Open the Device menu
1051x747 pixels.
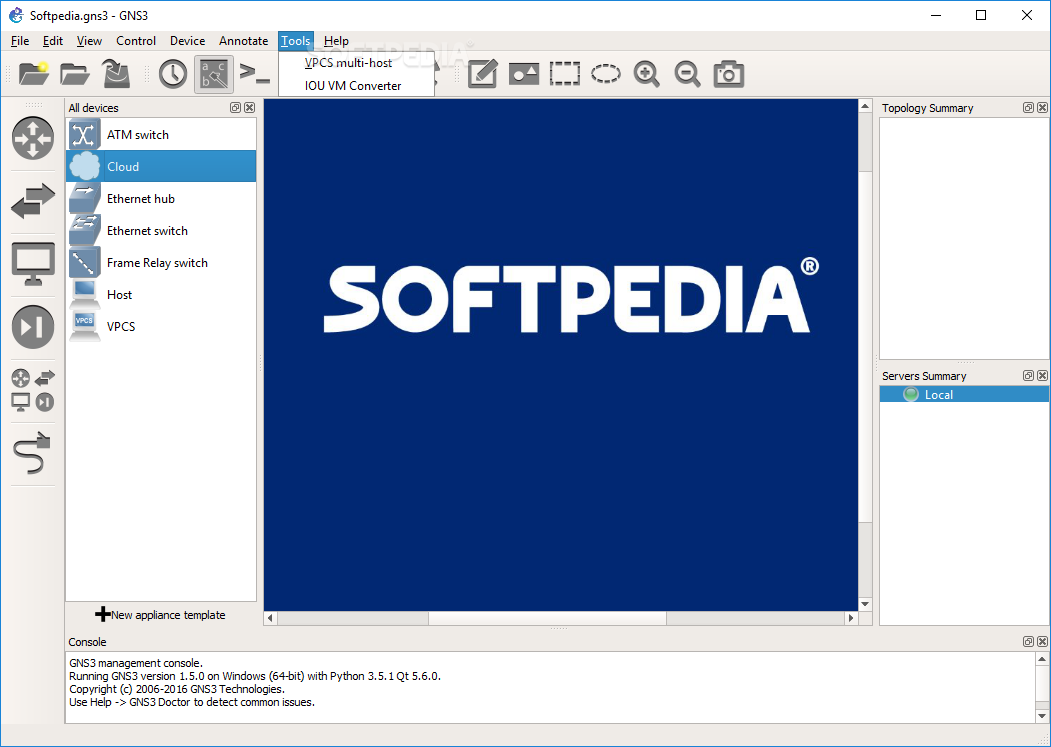[188, 41]
